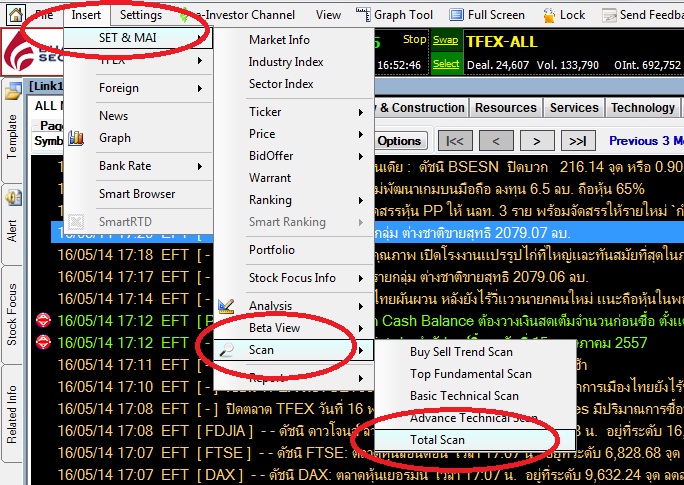Click the Alert speaker icon
This screenshot has height=485, width=684.
pos(13,198)
